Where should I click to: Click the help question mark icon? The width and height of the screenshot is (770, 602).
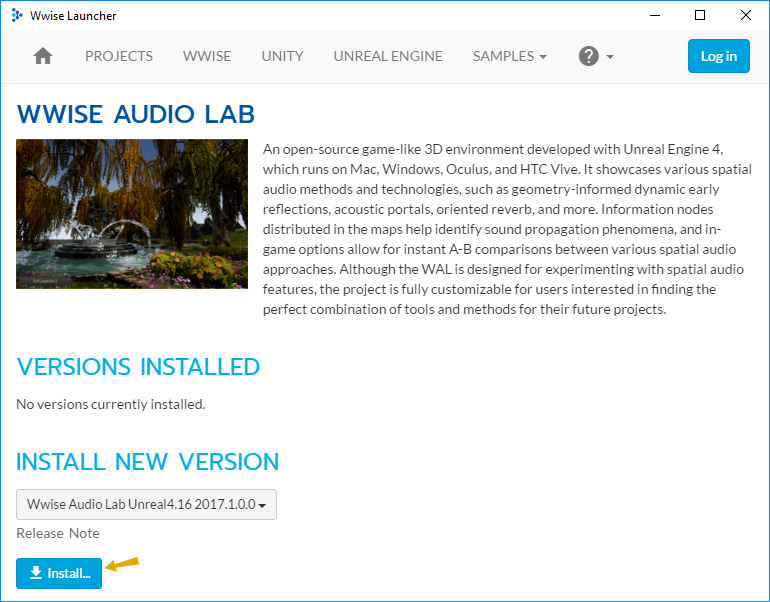[x=589, y=56]
